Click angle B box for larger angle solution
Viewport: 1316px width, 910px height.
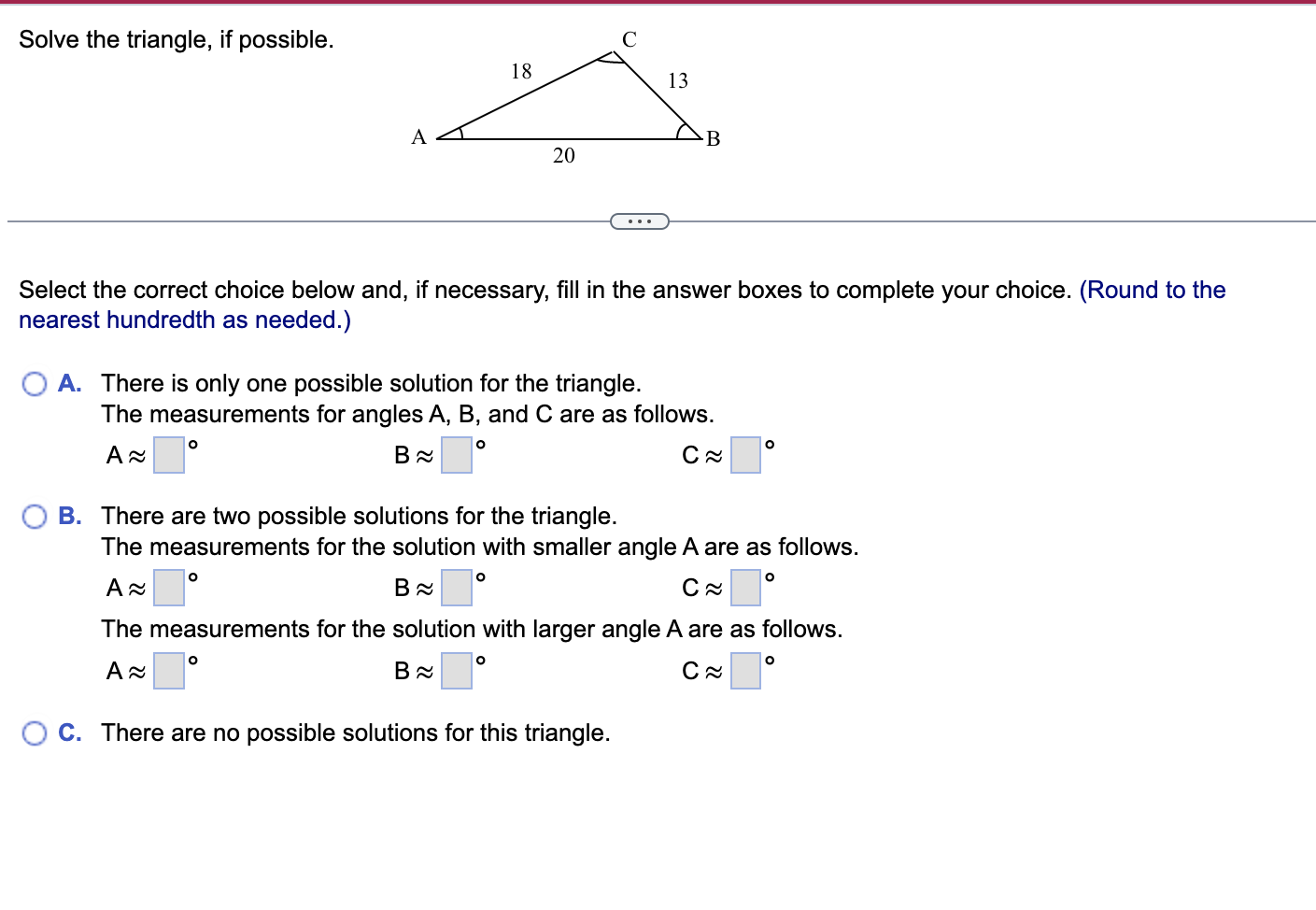click(457, 671)
